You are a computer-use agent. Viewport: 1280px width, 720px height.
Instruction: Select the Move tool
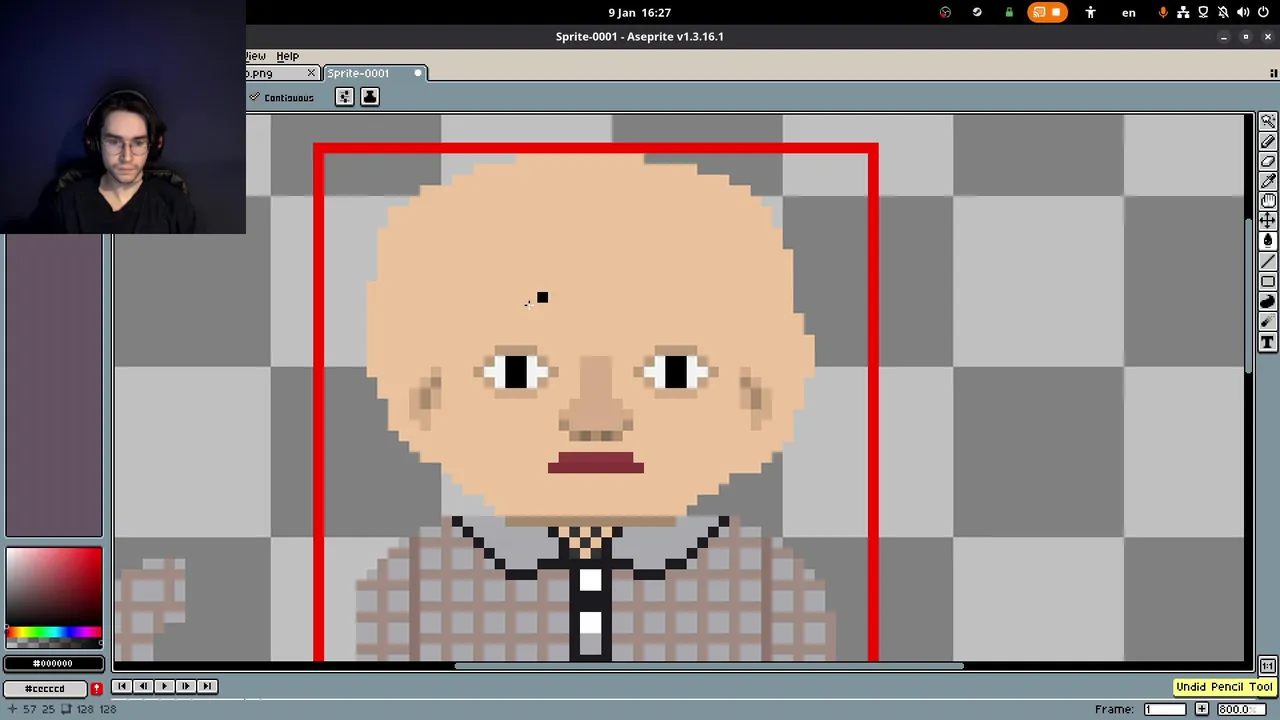(1268, 221)
